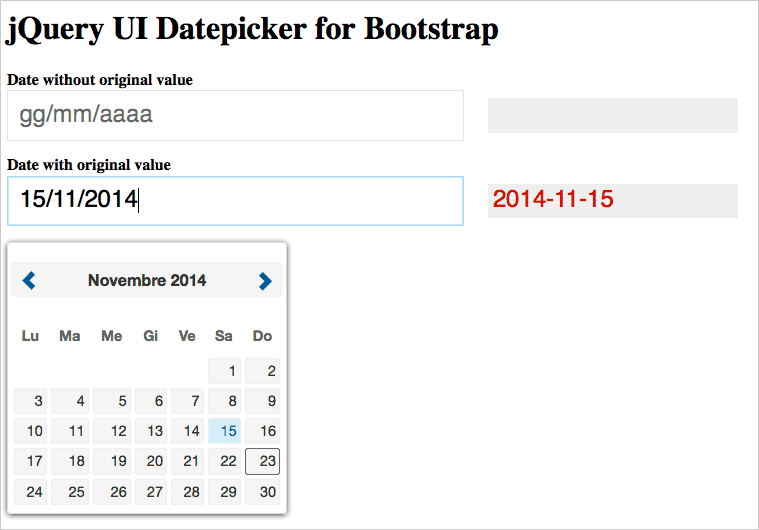Screen dimensions: 759x530
Task: Click the Ma weekday header
Action: (70, 336)
